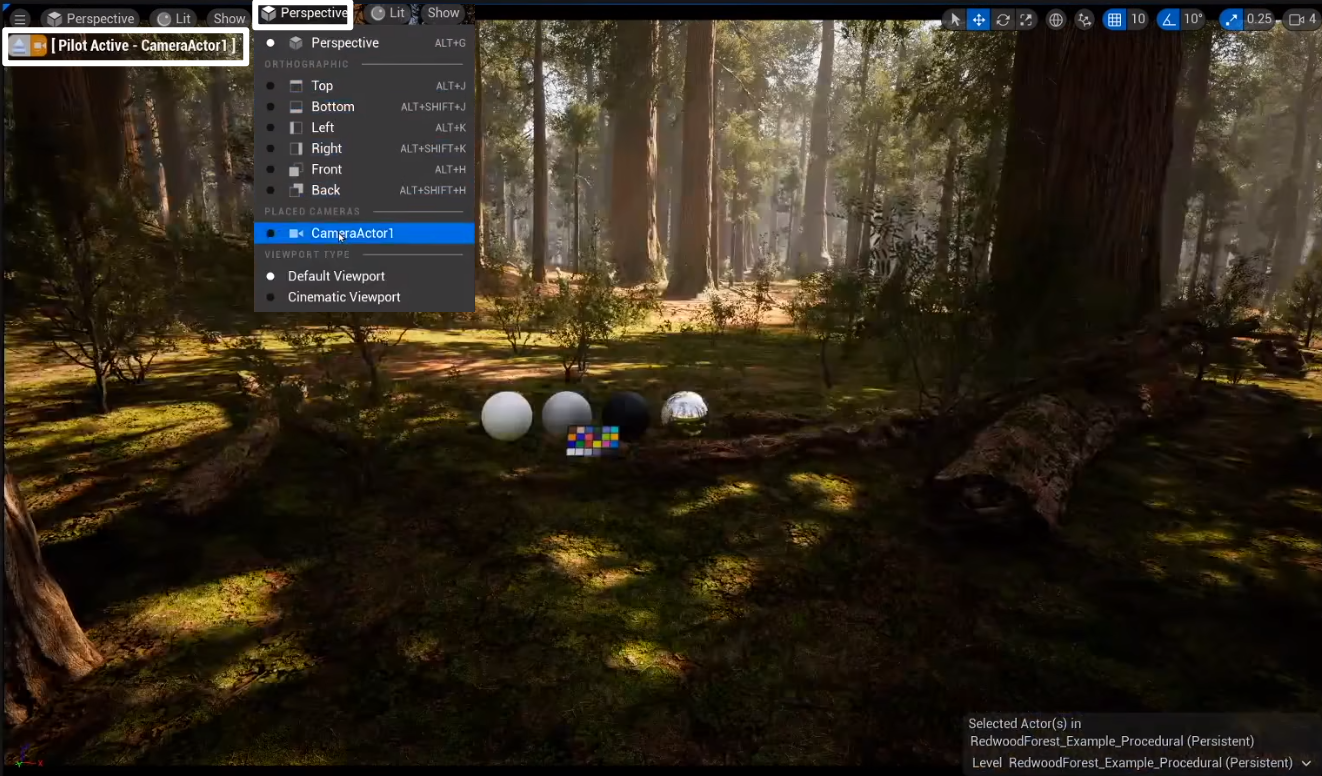This screenshot has width=1322, height=776.
Task: Toggle grid snapping on the viewport toolbar
Action: tap(1114, 19)
